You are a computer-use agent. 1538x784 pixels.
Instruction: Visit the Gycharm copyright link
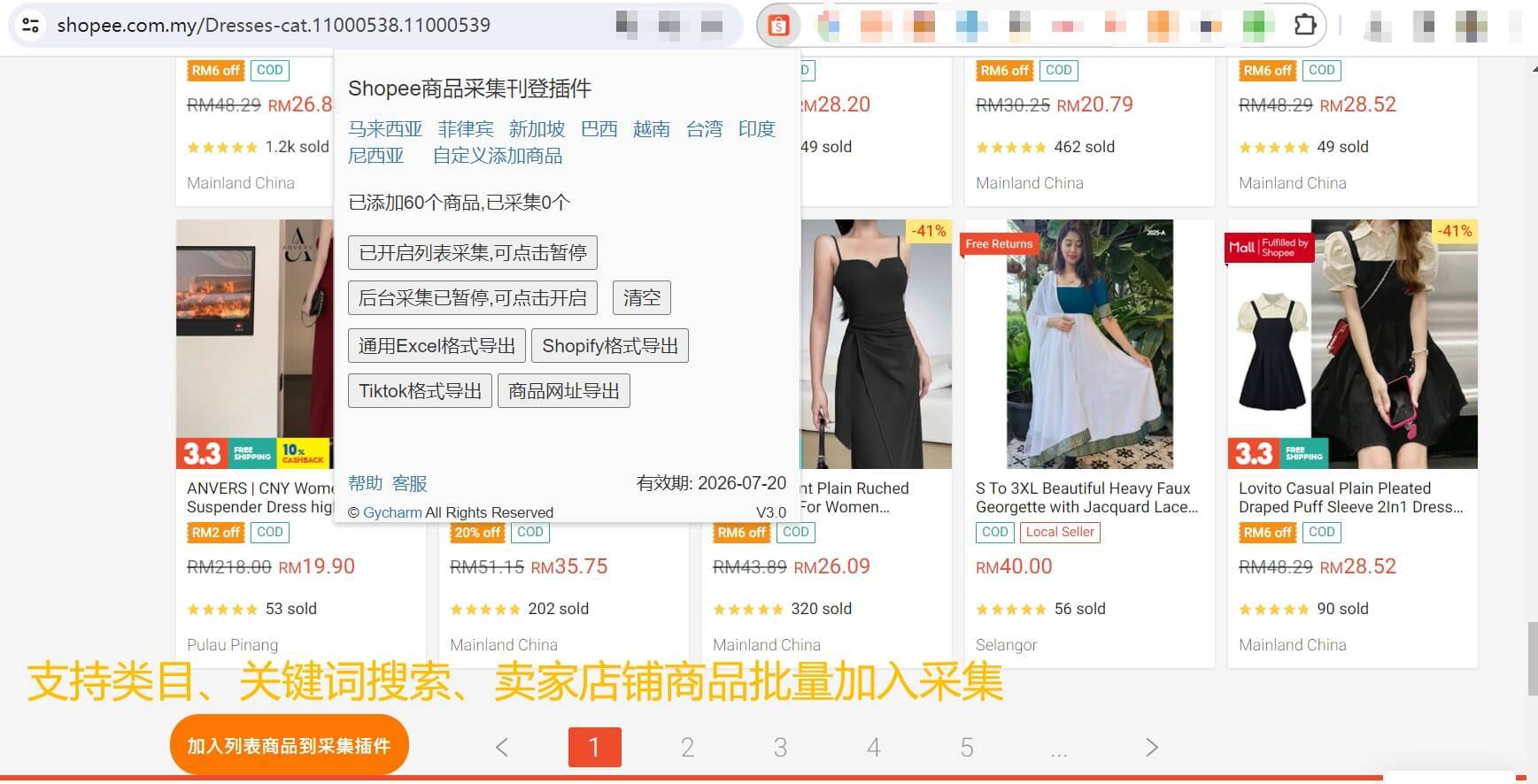[392, 512]
